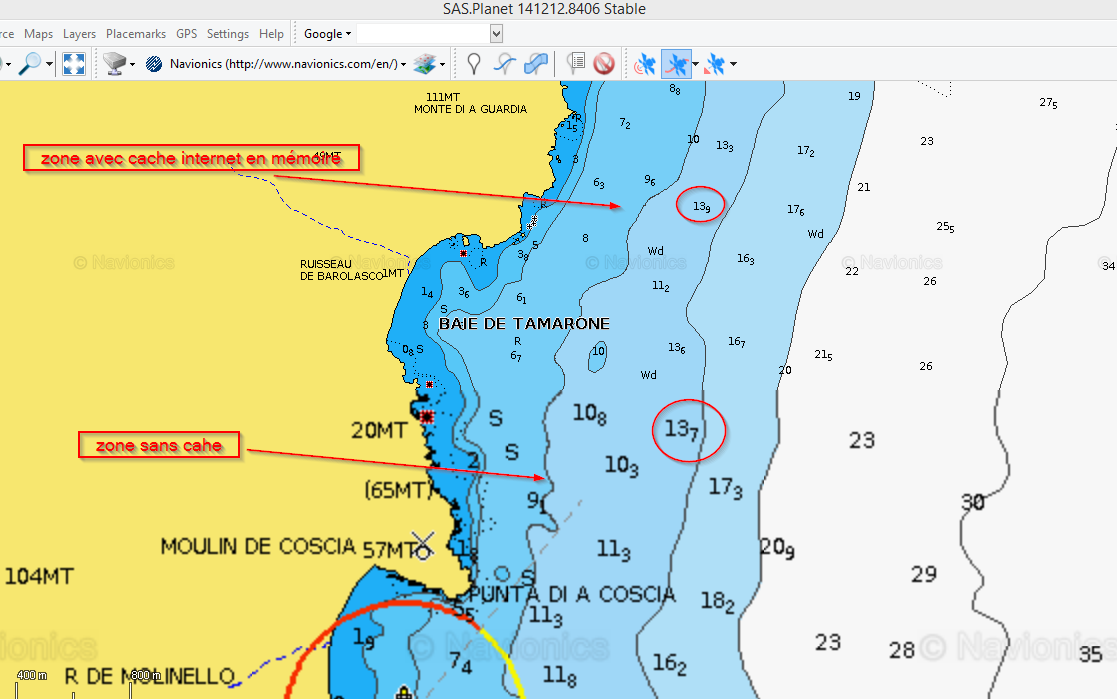Click the "400 m" scale bar label
This screenshot has height=699, width=1117.
[31, 675]
